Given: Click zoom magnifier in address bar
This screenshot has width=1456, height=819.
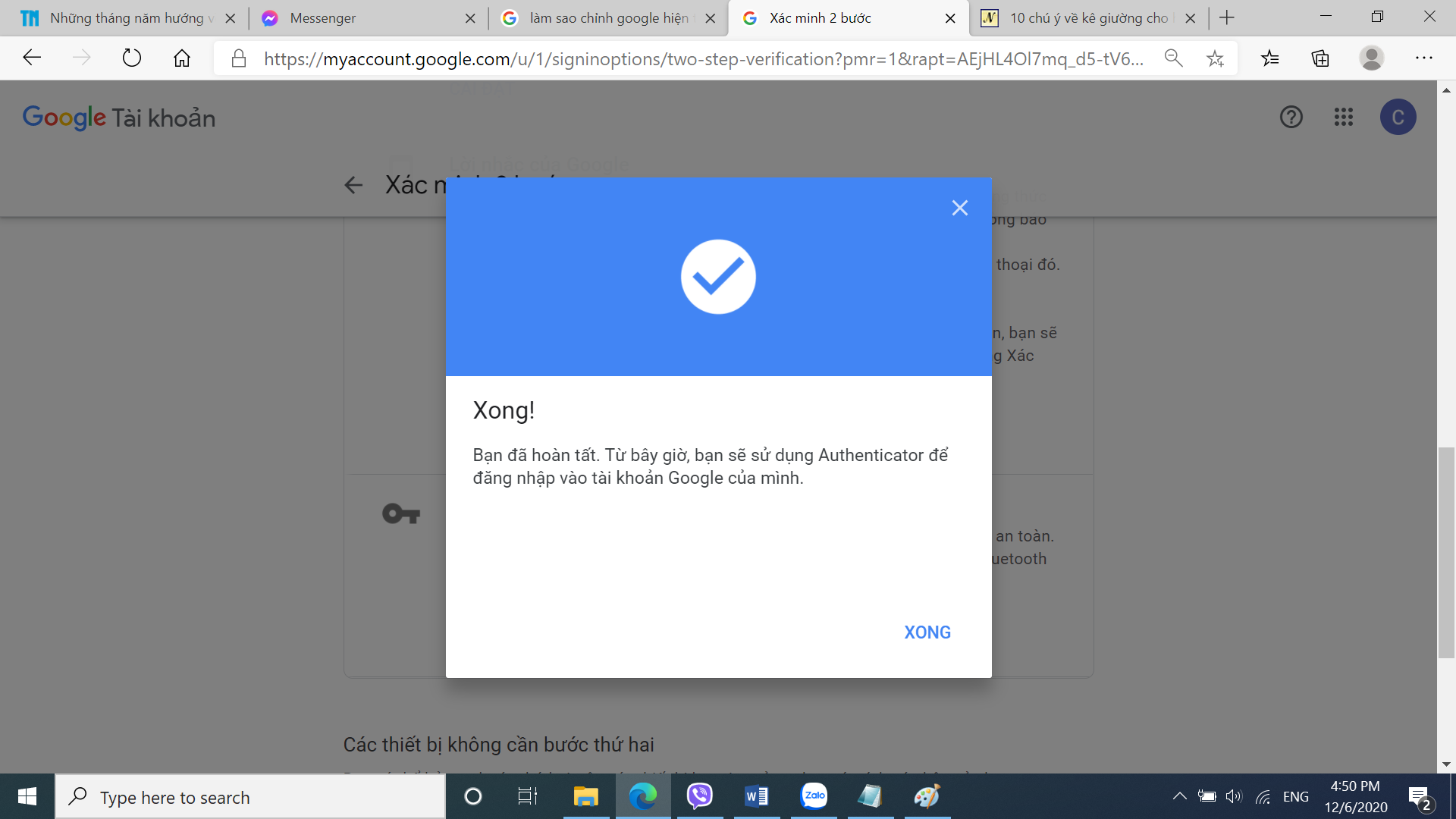Looking at the screenshot, I should point(1173,58).
